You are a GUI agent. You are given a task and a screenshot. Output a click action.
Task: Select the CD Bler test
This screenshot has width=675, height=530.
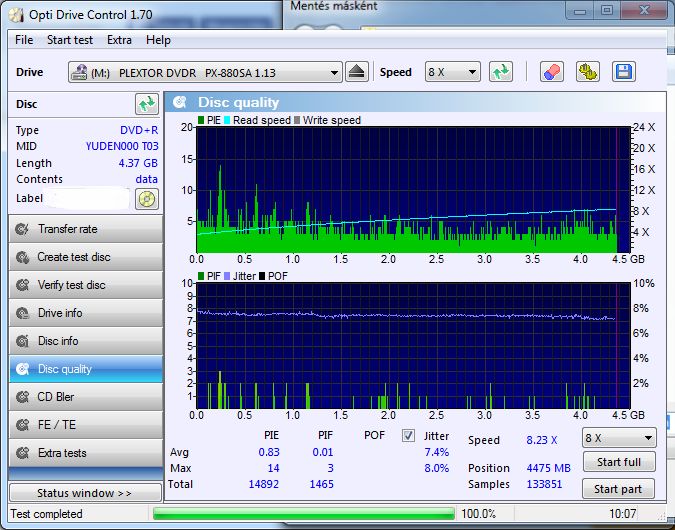[x=84, y=397]
